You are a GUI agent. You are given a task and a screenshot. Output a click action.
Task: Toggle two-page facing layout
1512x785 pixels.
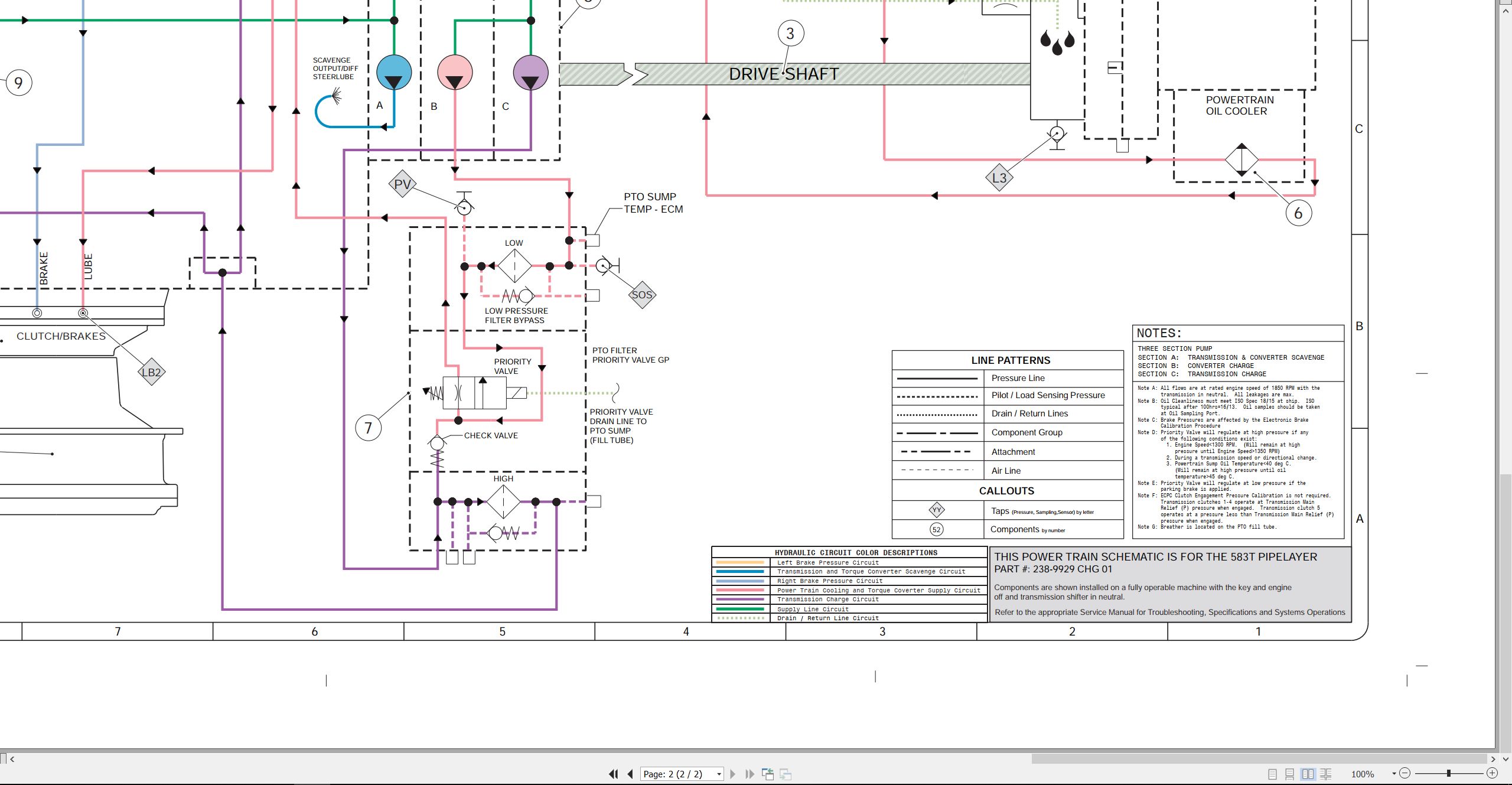coord(1308,774)
